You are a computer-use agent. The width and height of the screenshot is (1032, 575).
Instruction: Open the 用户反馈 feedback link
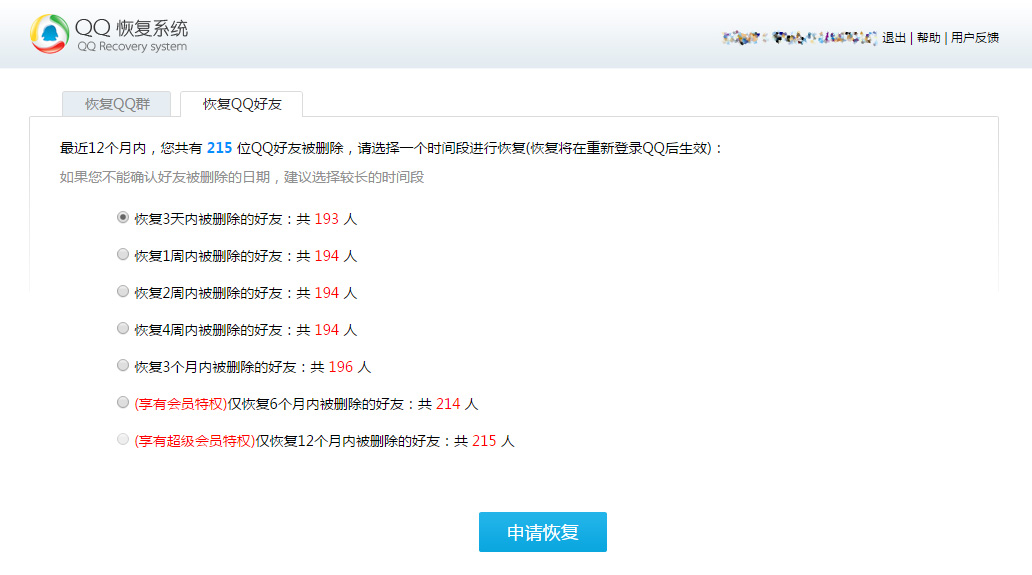pyautogui.click(x=975, y=38)
